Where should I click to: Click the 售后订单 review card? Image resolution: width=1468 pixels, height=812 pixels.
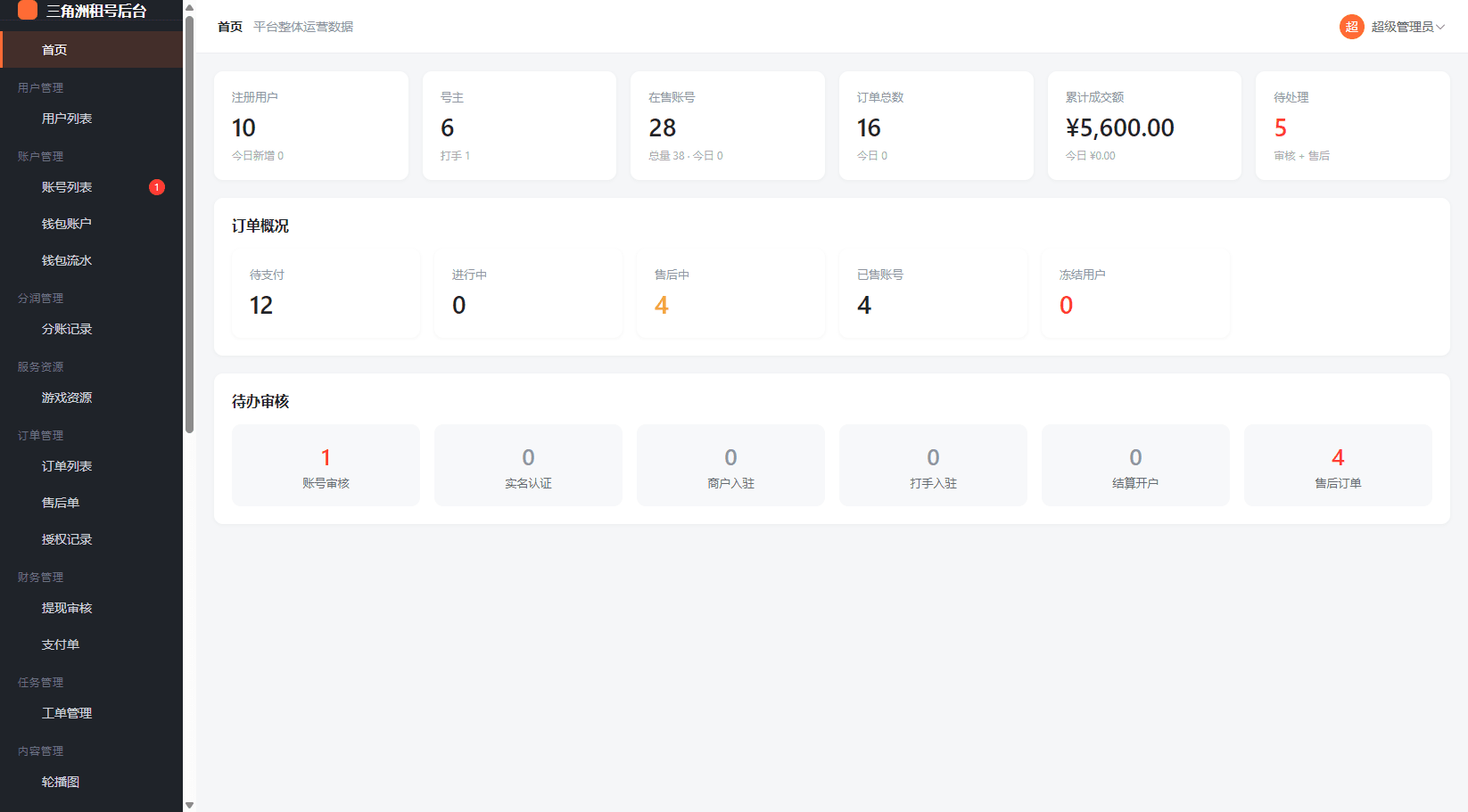[1338, 465]
